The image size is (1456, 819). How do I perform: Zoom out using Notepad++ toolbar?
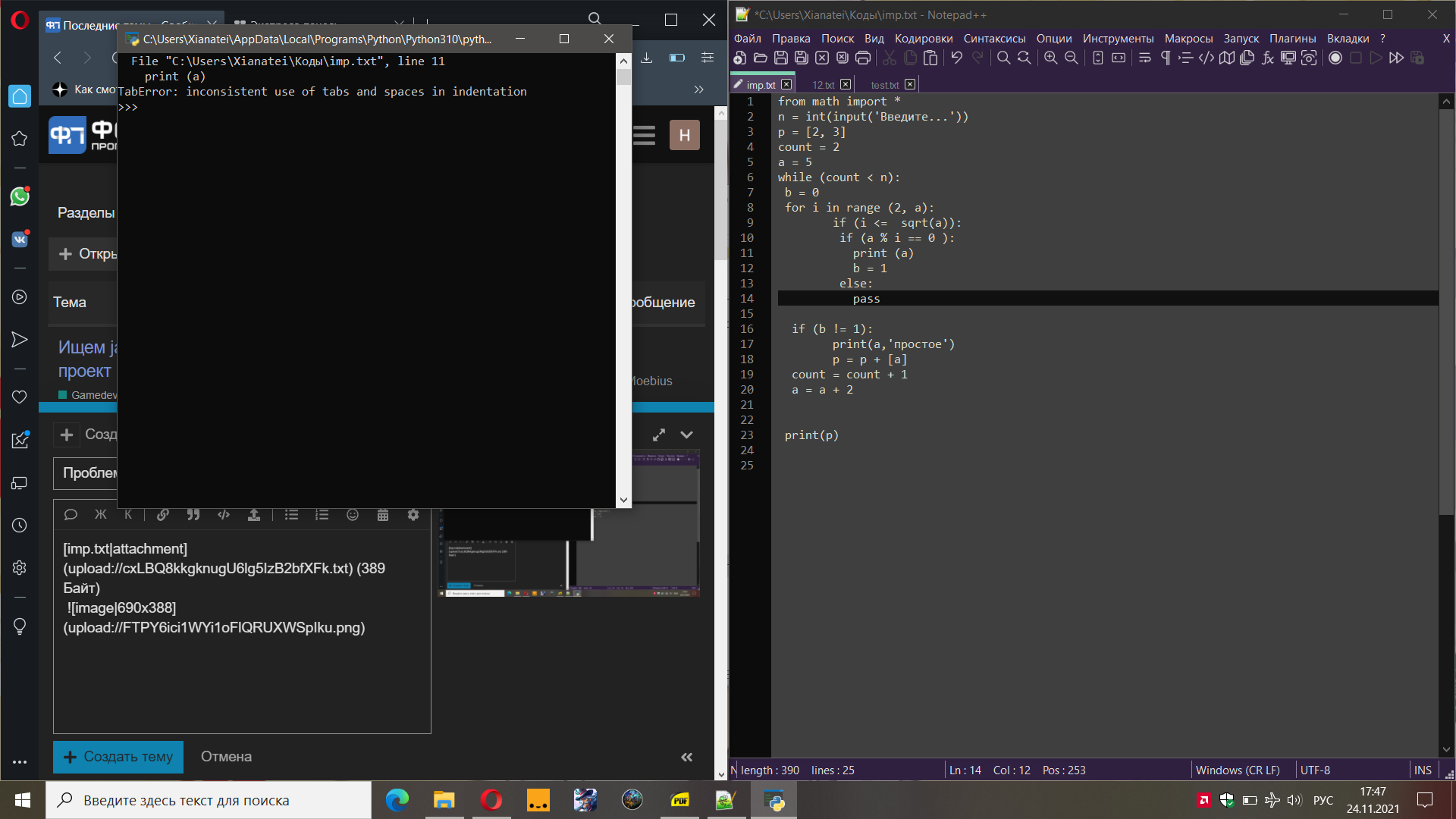1071,58
